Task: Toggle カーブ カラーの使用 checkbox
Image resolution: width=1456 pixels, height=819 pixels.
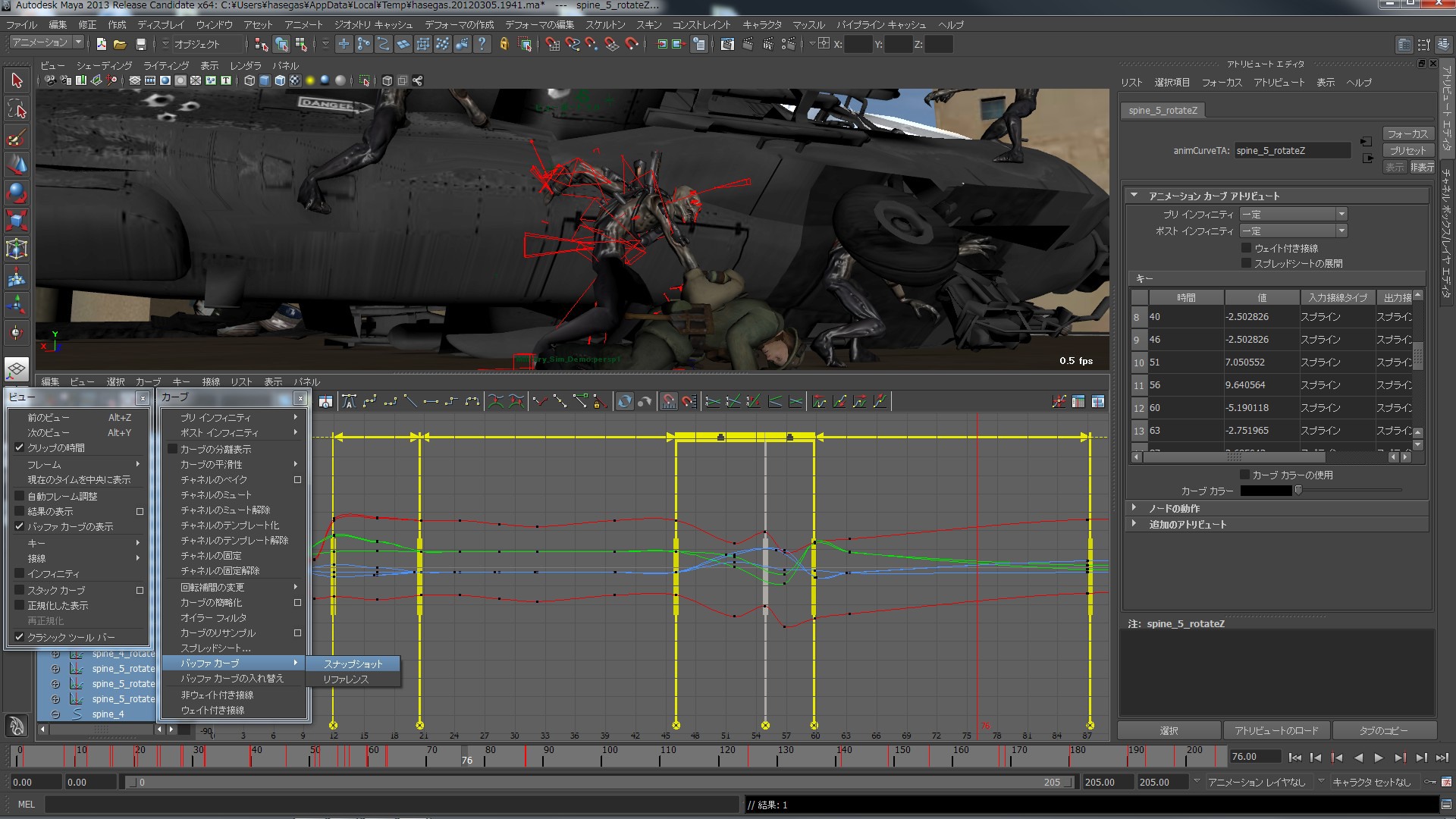Action: [1244, 475]
